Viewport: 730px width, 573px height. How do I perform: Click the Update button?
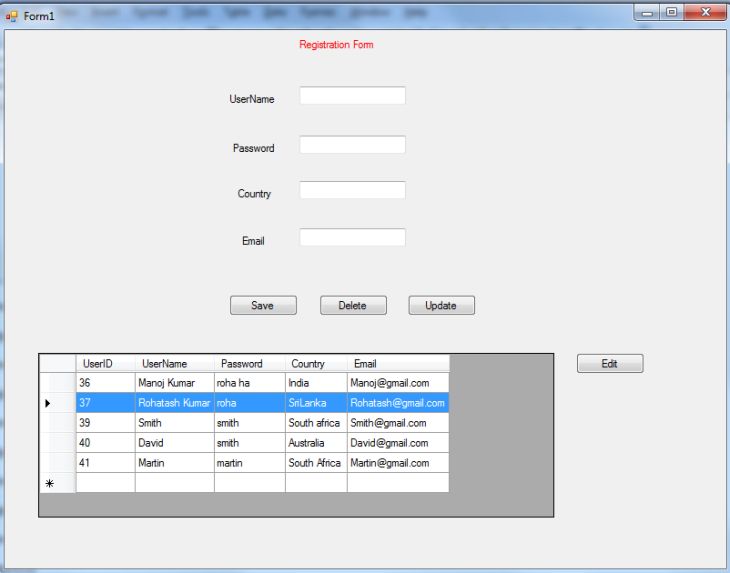point(441,305)
